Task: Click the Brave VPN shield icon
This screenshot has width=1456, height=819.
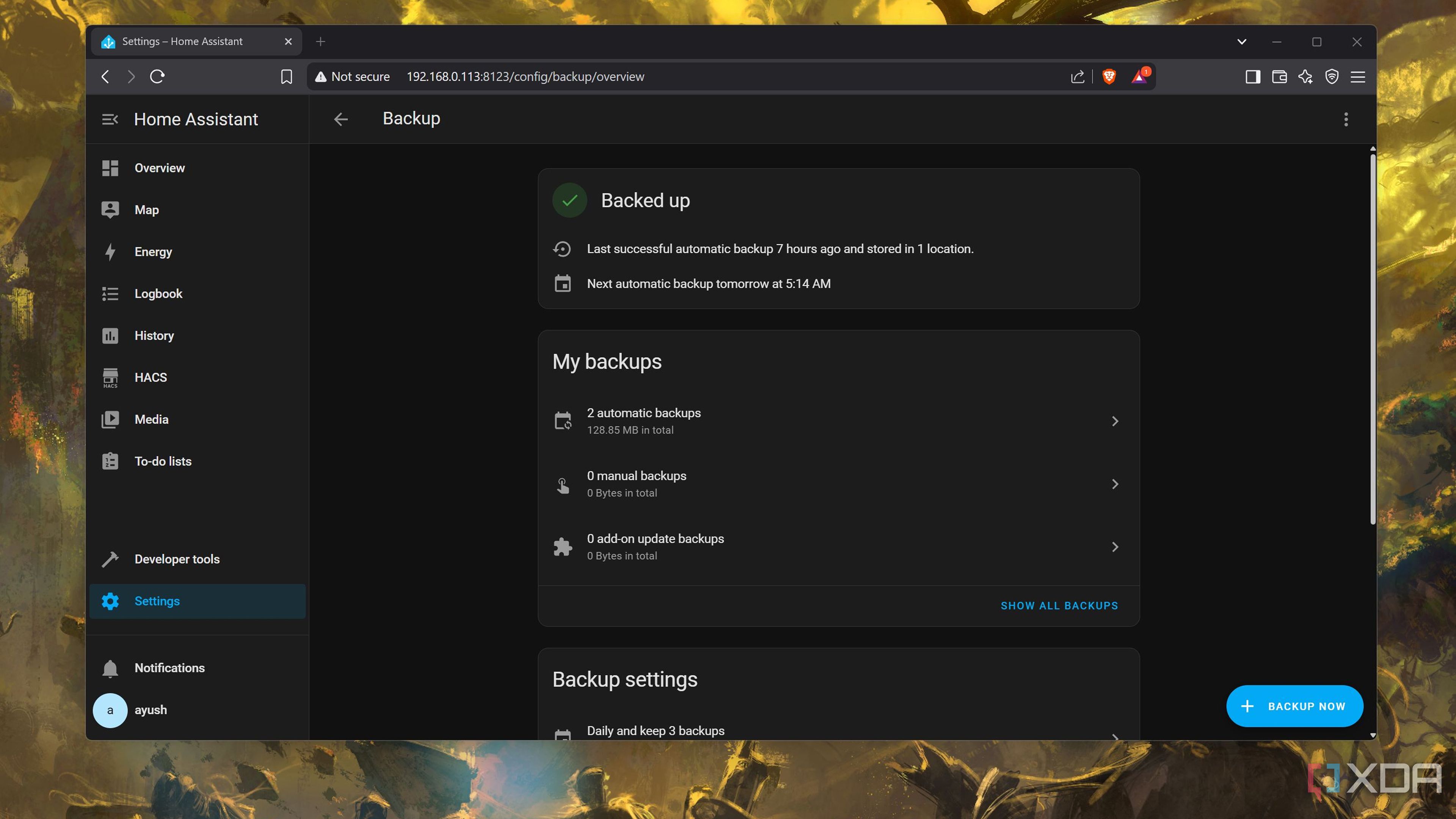Action: (1332, 76)
